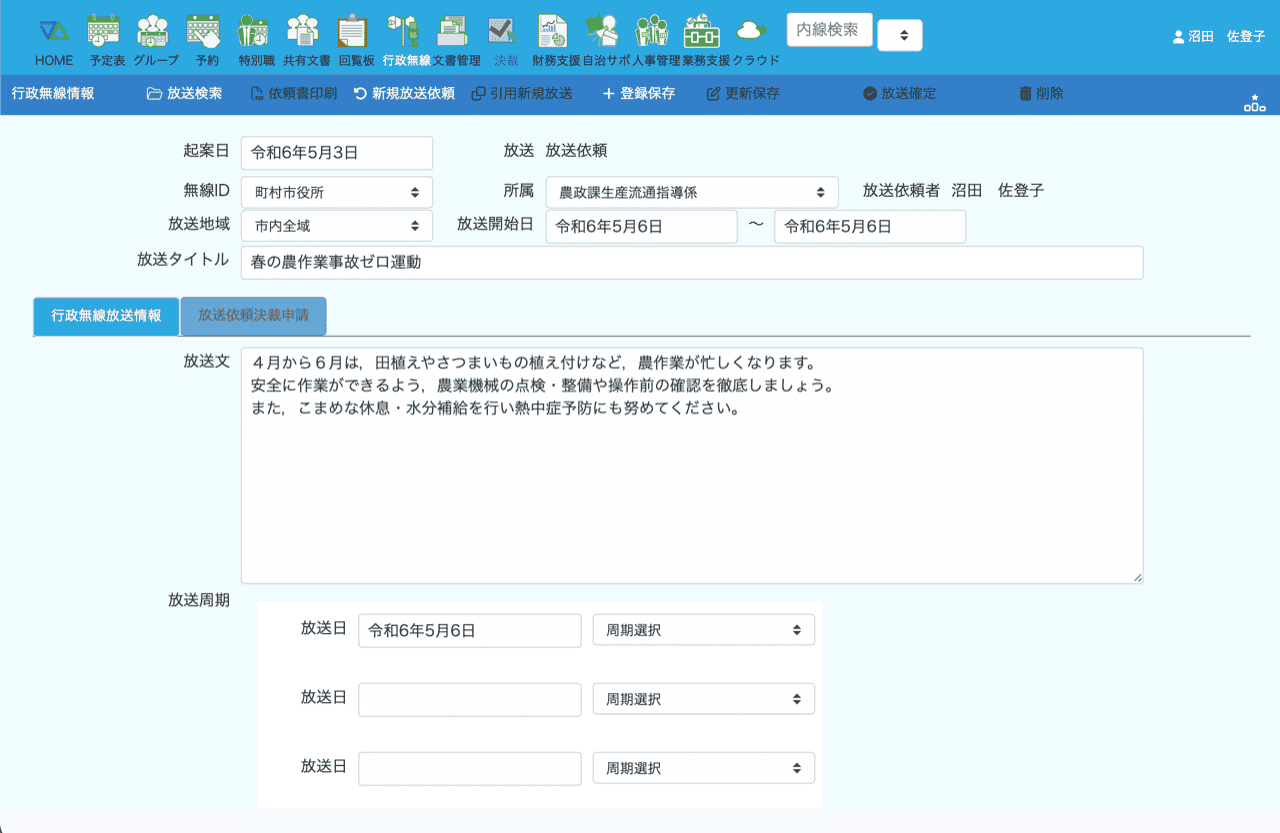Select the 行政無線放送情報 tab
Viewport: 1280px width, 833px height.
(106, 315)
